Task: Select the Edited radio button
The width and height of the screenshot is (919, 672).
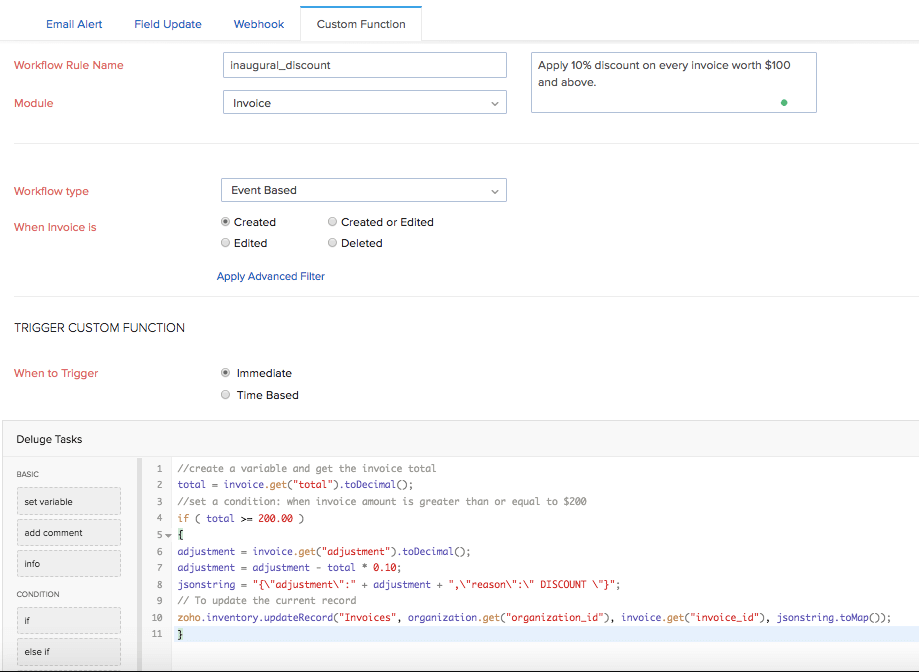Action: click(225, 242)
